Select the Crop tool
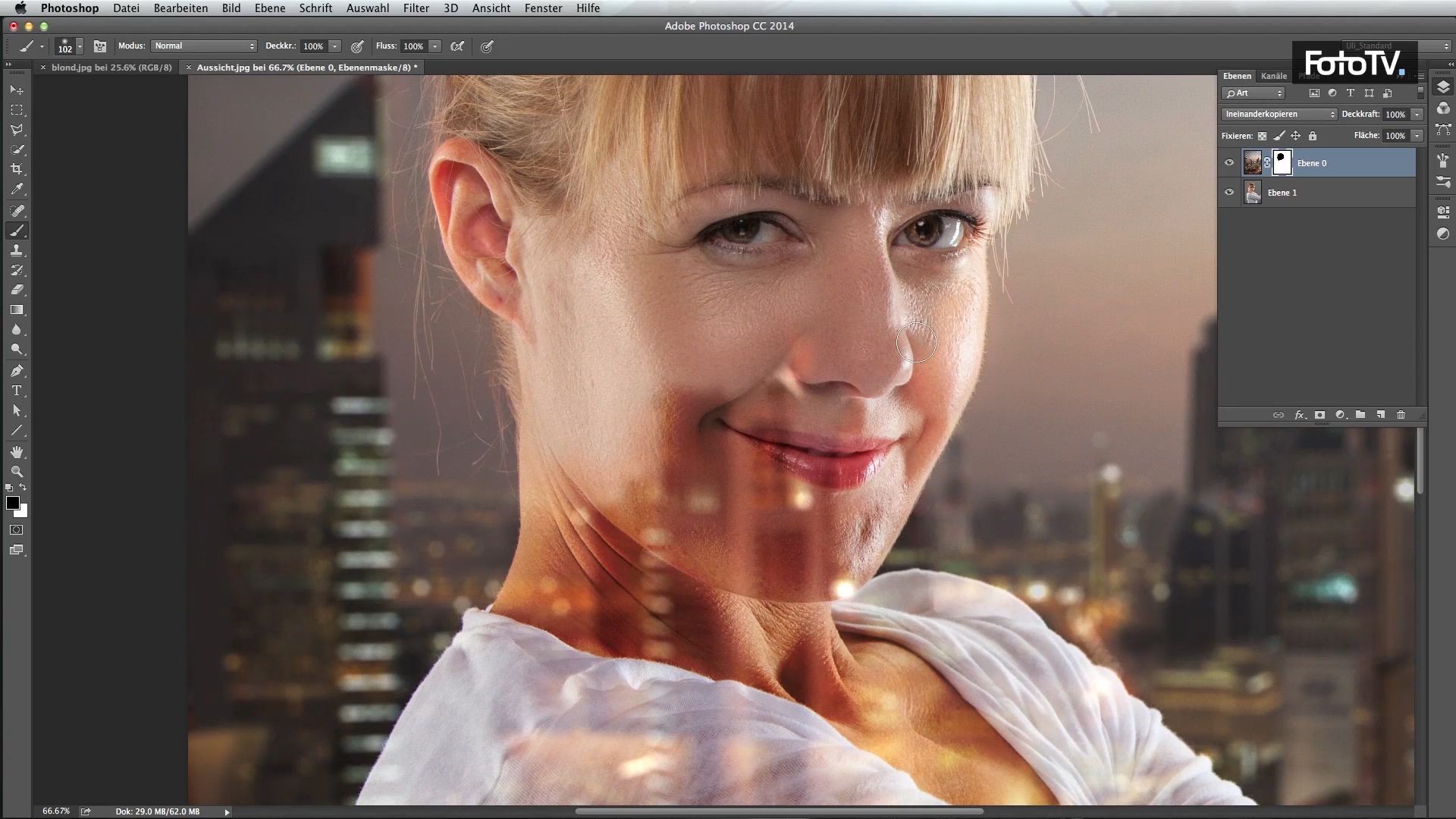 pos(17,169)
